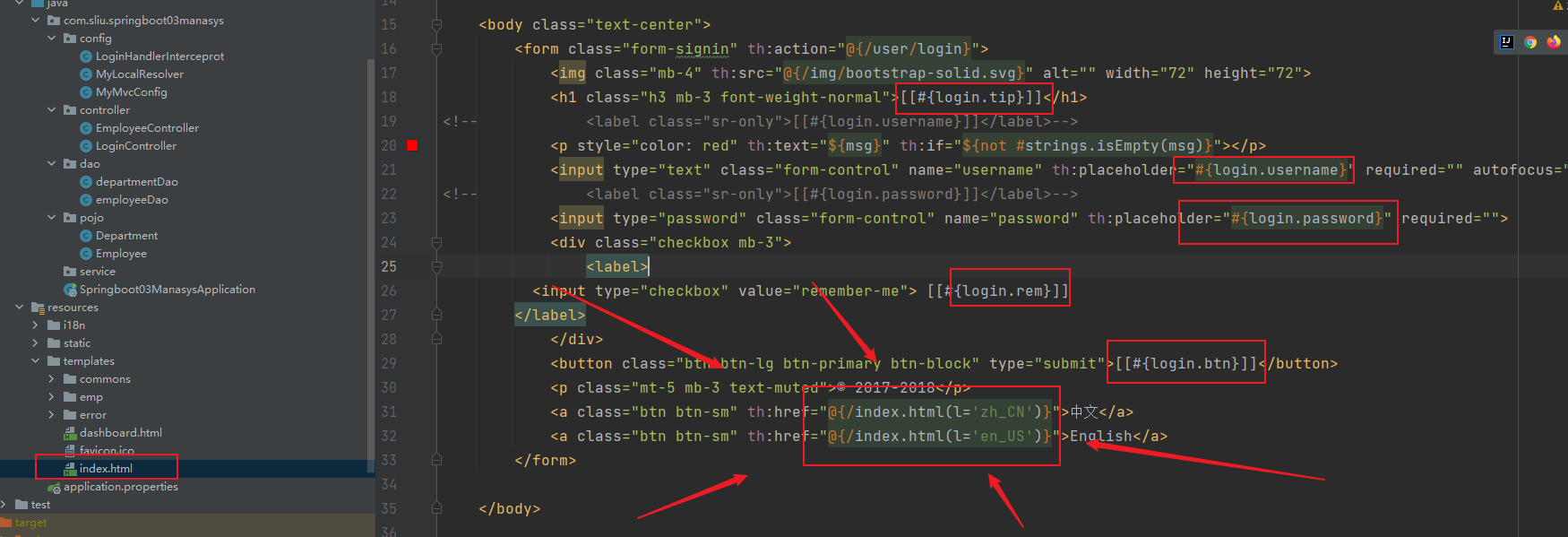Select the dashboard.html file name

[121, 433]
